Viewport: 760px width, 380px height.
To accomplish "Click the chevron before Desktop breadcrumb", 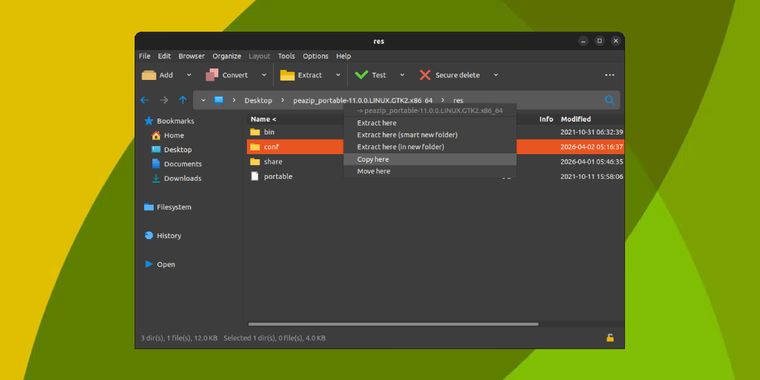I will (x=234, y=100).
